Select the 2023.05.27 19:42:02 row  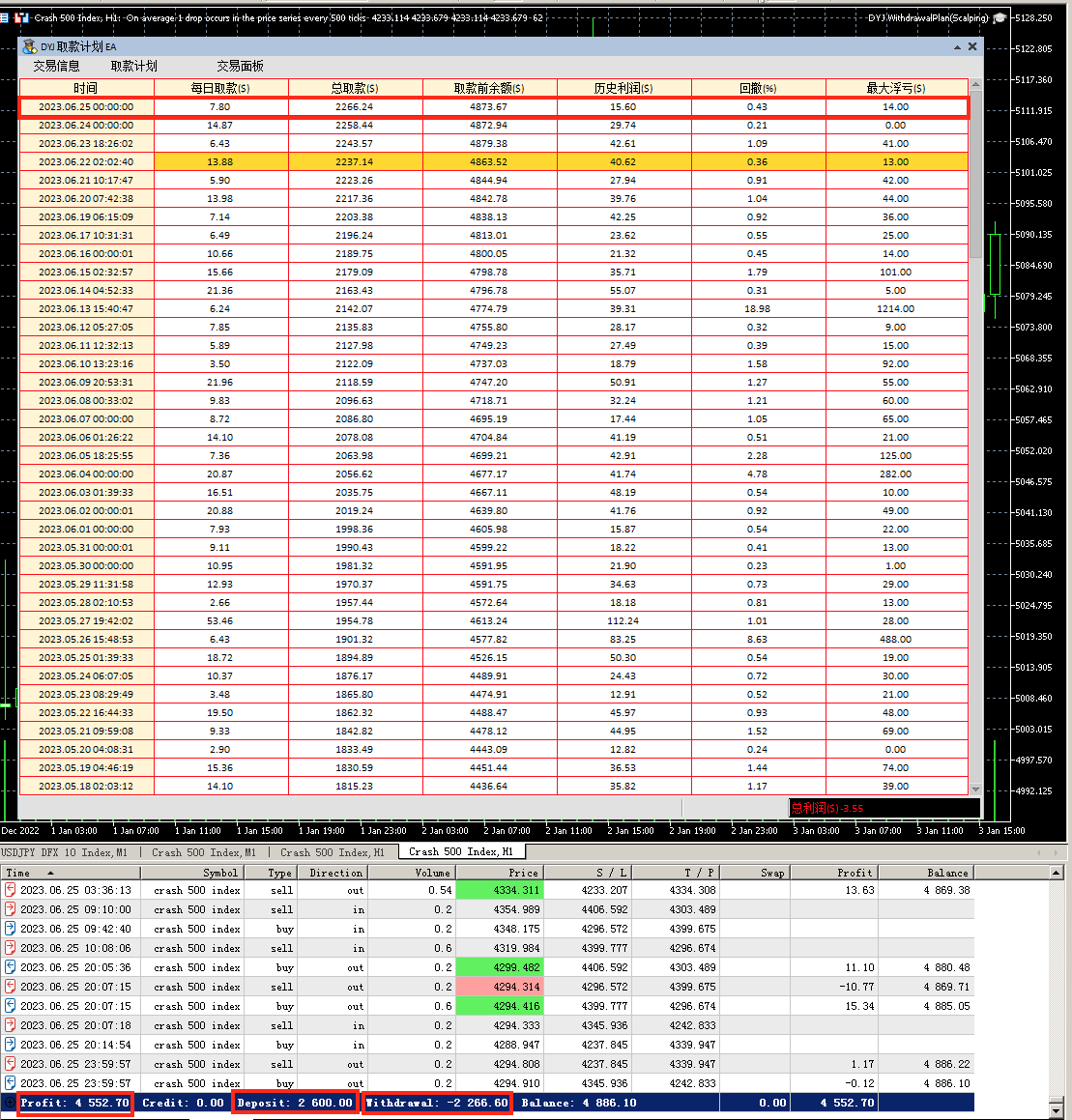[x=494, y=620]
